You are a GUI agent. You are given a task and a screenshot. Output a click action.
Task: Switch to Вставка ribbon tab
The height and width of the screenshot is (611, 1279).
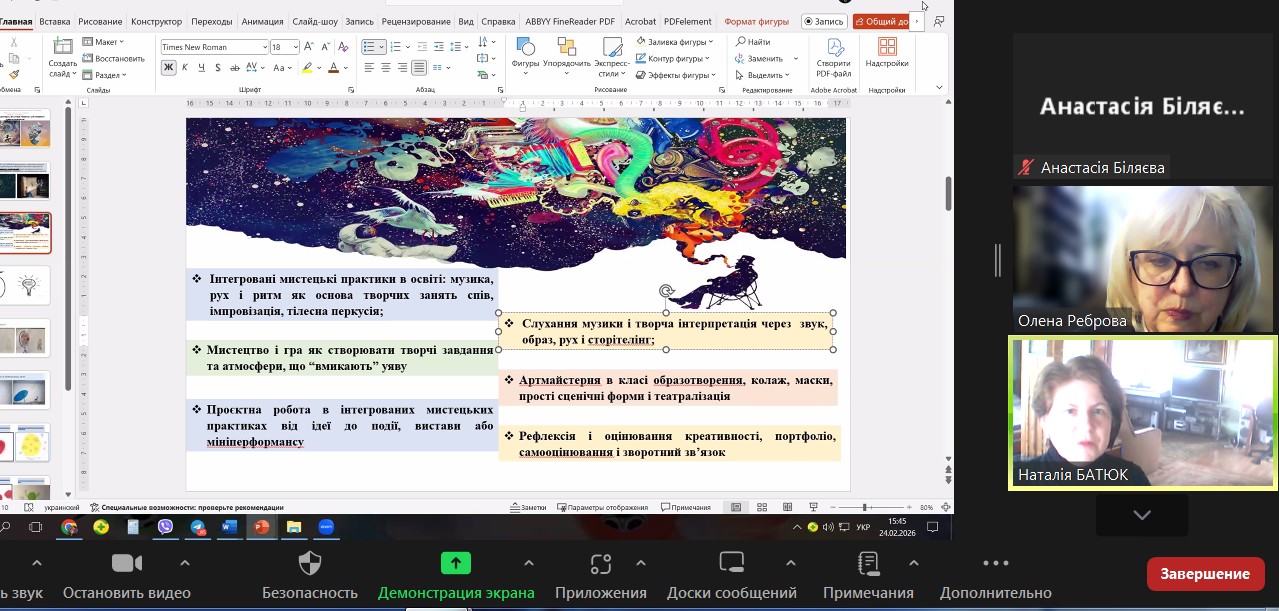click(x=55, y=21)
